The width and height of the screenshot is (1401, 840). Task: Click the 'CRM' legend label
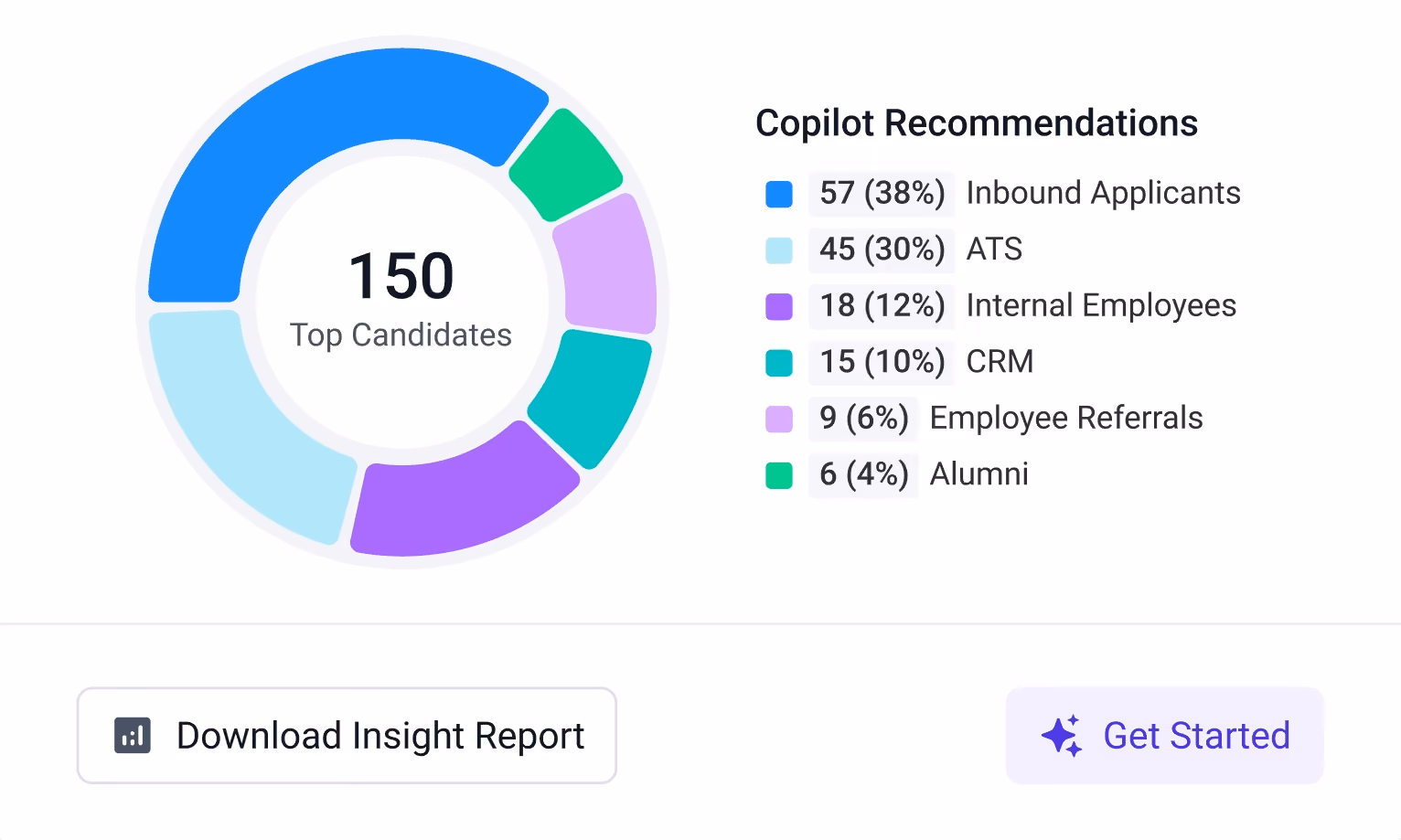tap(1000, 362)
